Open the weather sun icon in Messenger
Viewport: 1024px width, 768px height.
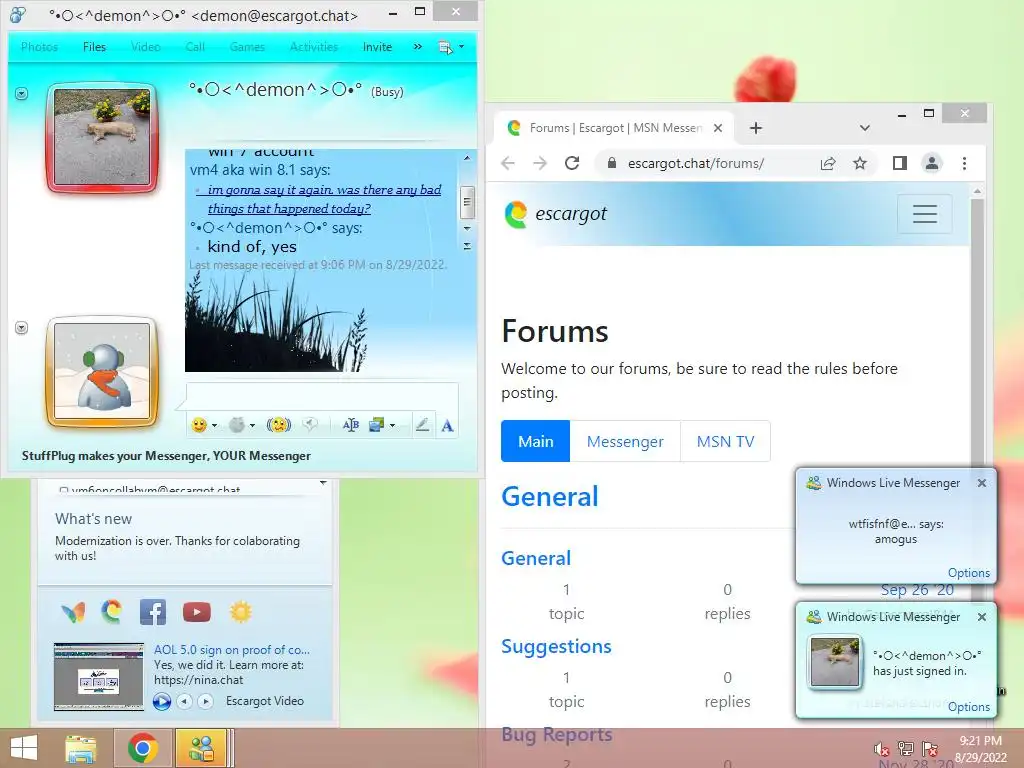point(240,612)
